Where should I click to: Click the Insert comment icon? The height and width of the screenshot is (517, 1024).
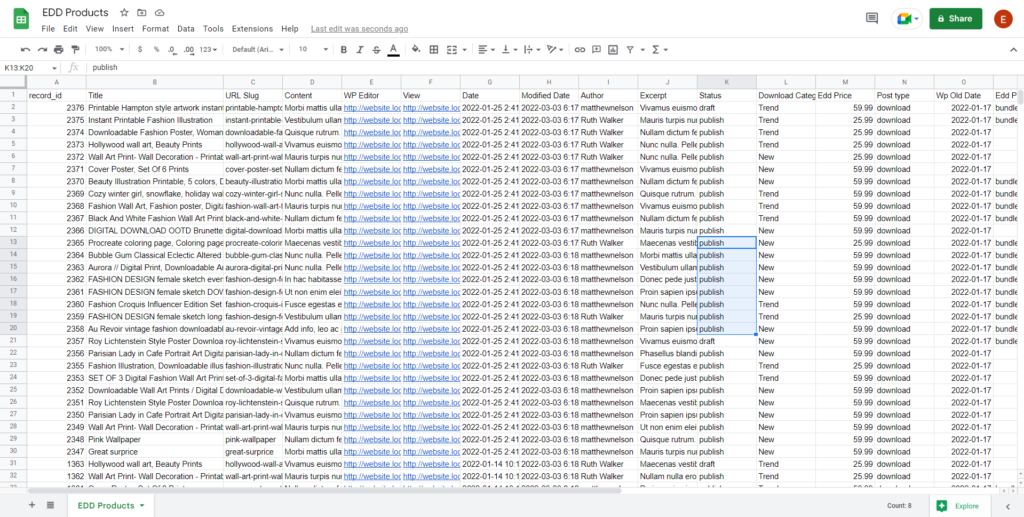coord(596,50)
